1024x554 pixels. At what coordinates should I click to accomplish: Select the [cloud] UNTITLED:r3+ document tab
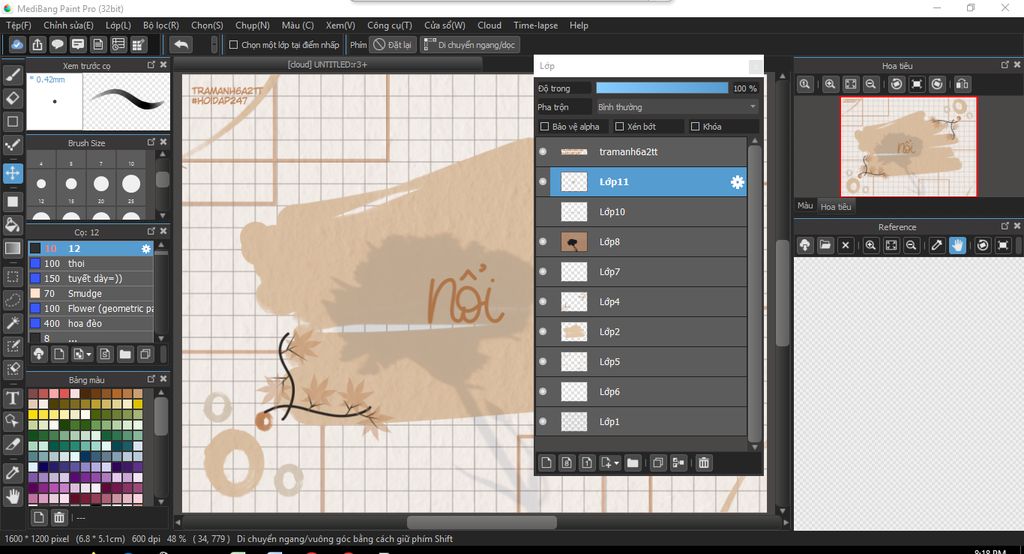[x=327, y=65]
